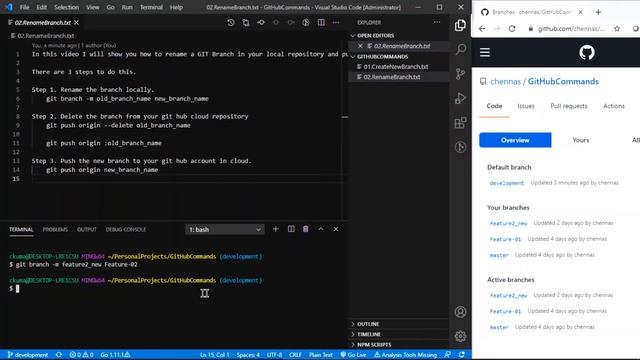Close 02.RenameBranch.txt in Open Editors list
640x360 pixels.
point(360,46)
